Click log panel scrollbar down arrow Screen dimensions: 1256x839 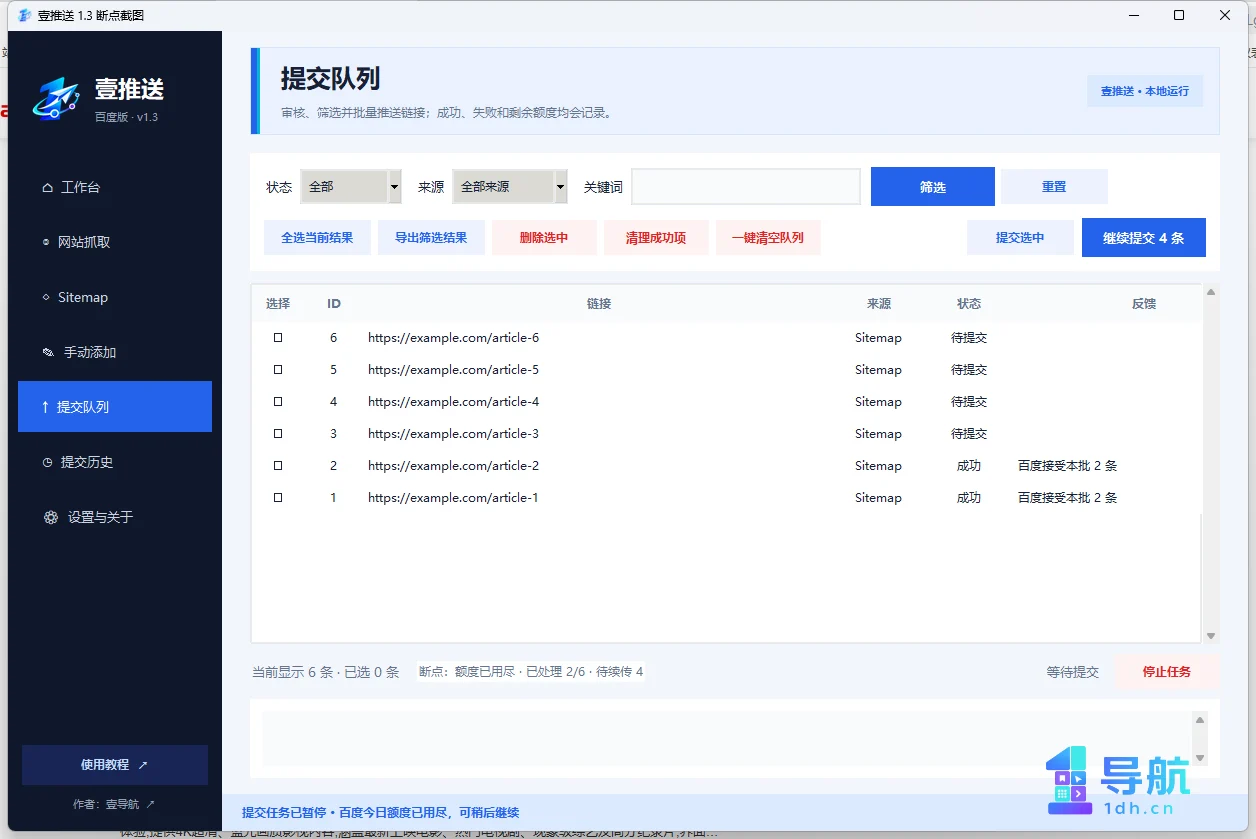tap(1201, 758)
